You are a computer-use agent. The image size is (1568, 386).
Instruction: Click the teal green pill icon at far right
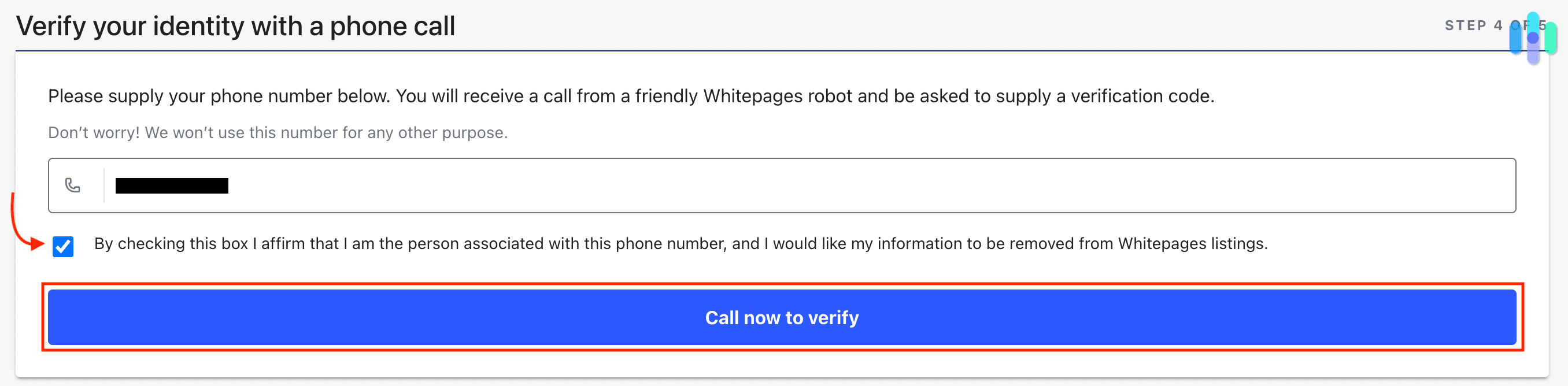[1551, 38]
